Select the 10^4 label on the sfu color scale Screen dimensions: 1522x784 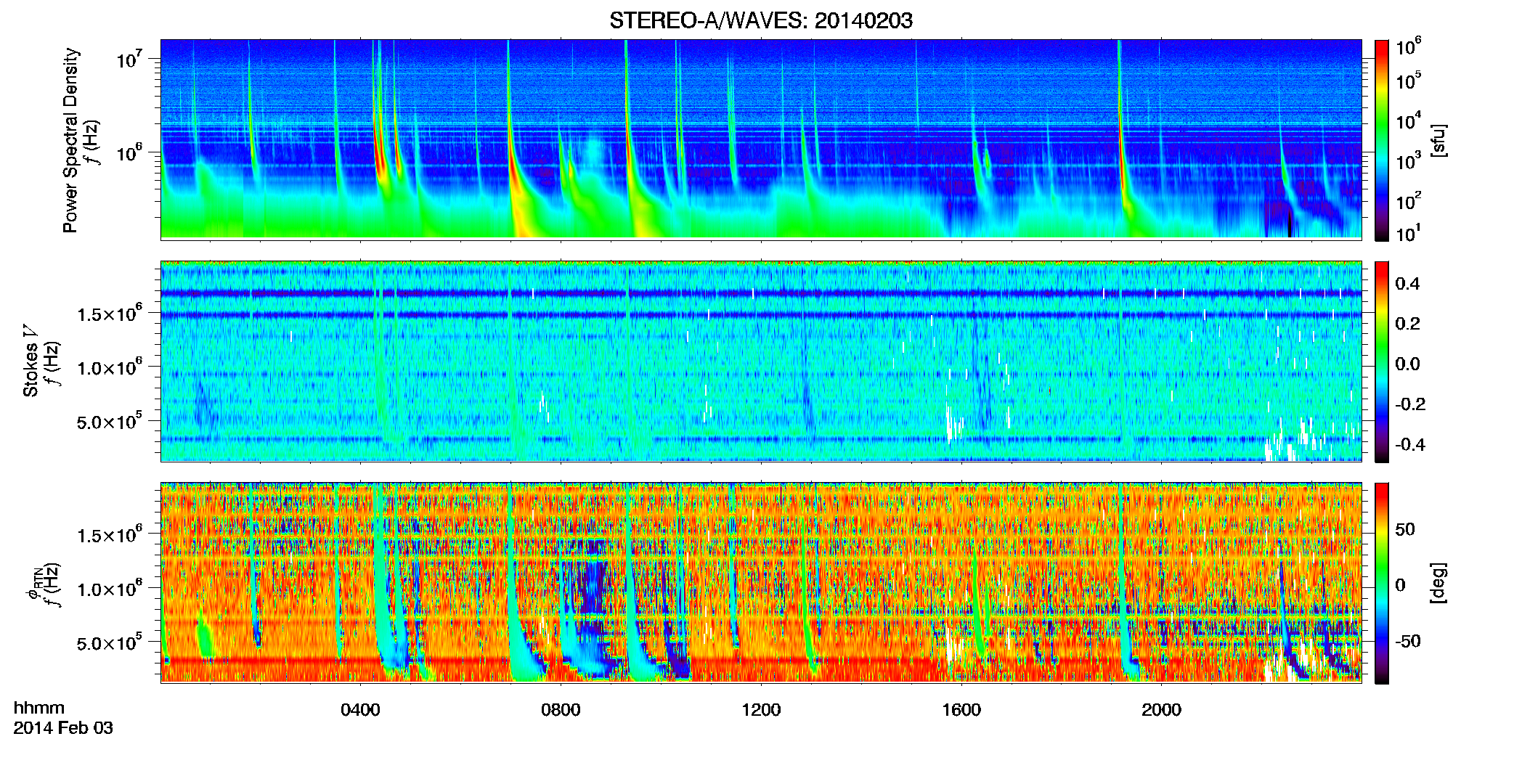(x=1408, y=121)
